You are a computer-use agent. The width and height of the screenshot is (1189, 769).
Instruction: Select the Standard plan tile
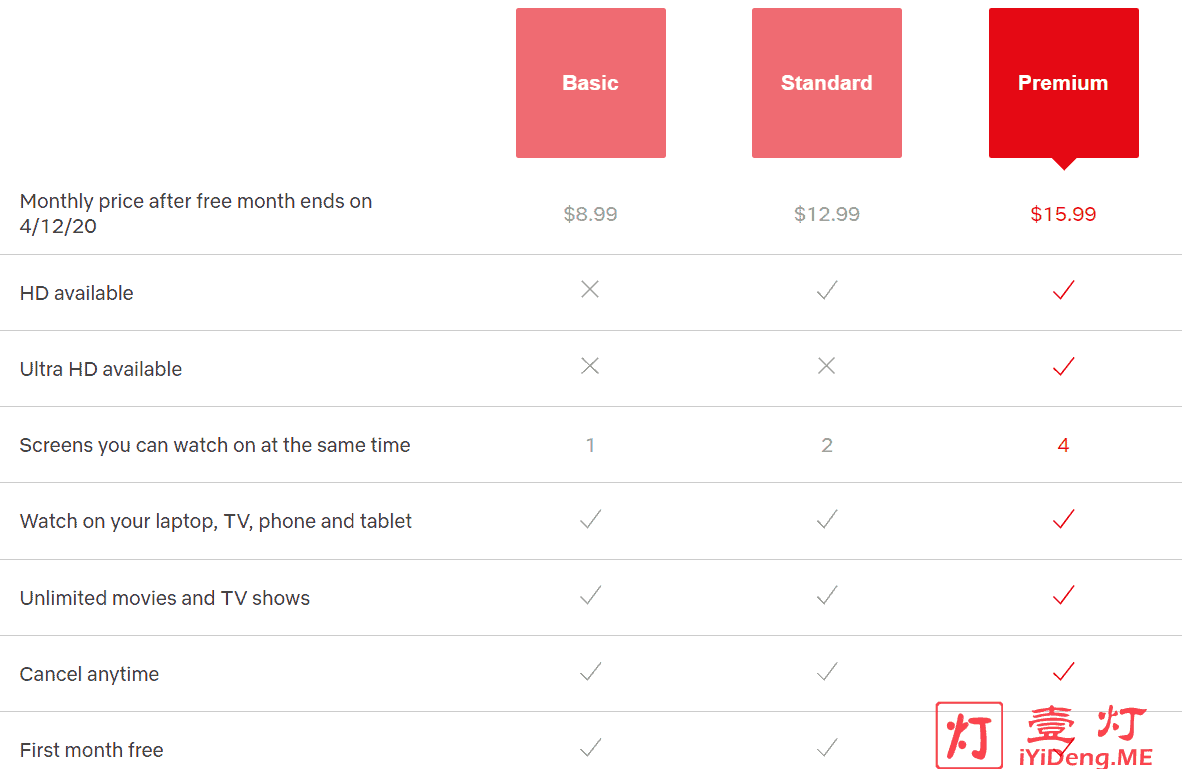pyautogui.click(x=827, y=83)
